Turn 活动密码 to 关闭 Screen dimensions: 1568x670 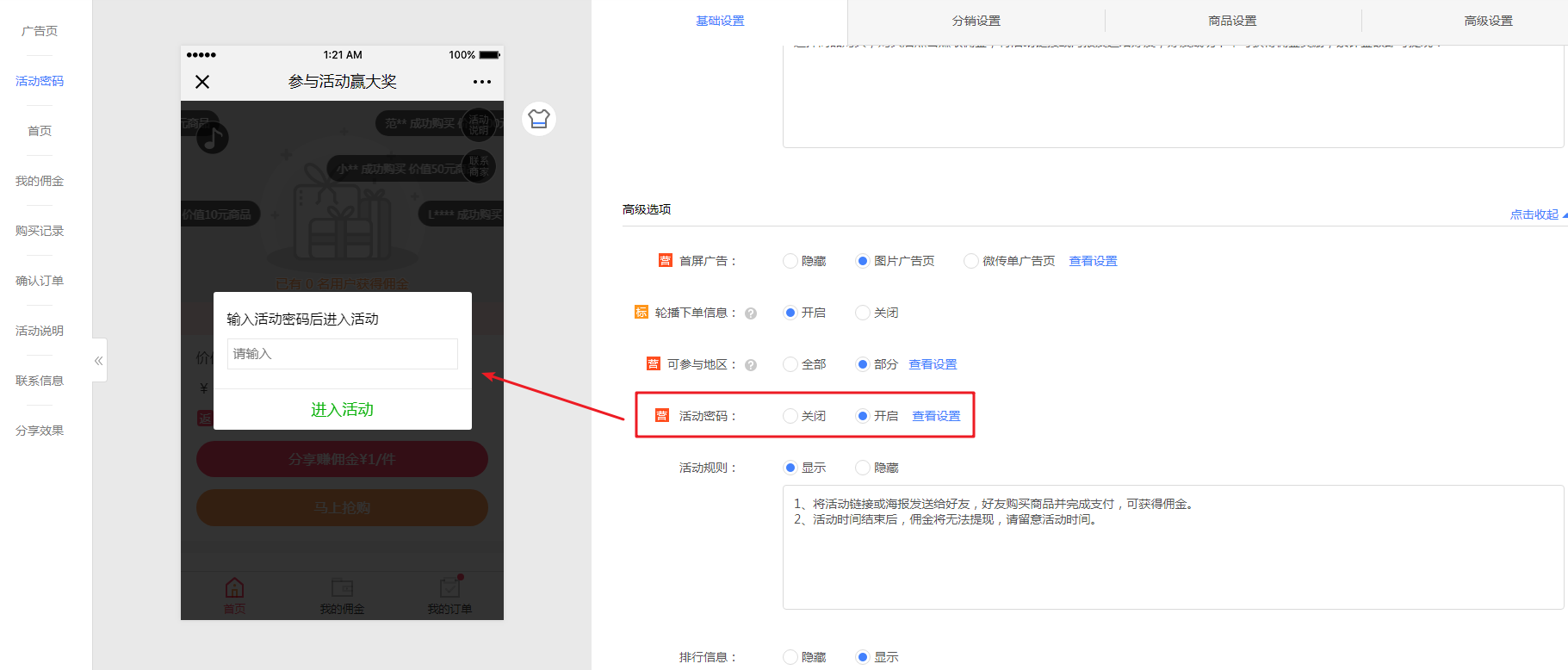click(x=790, y=416)
